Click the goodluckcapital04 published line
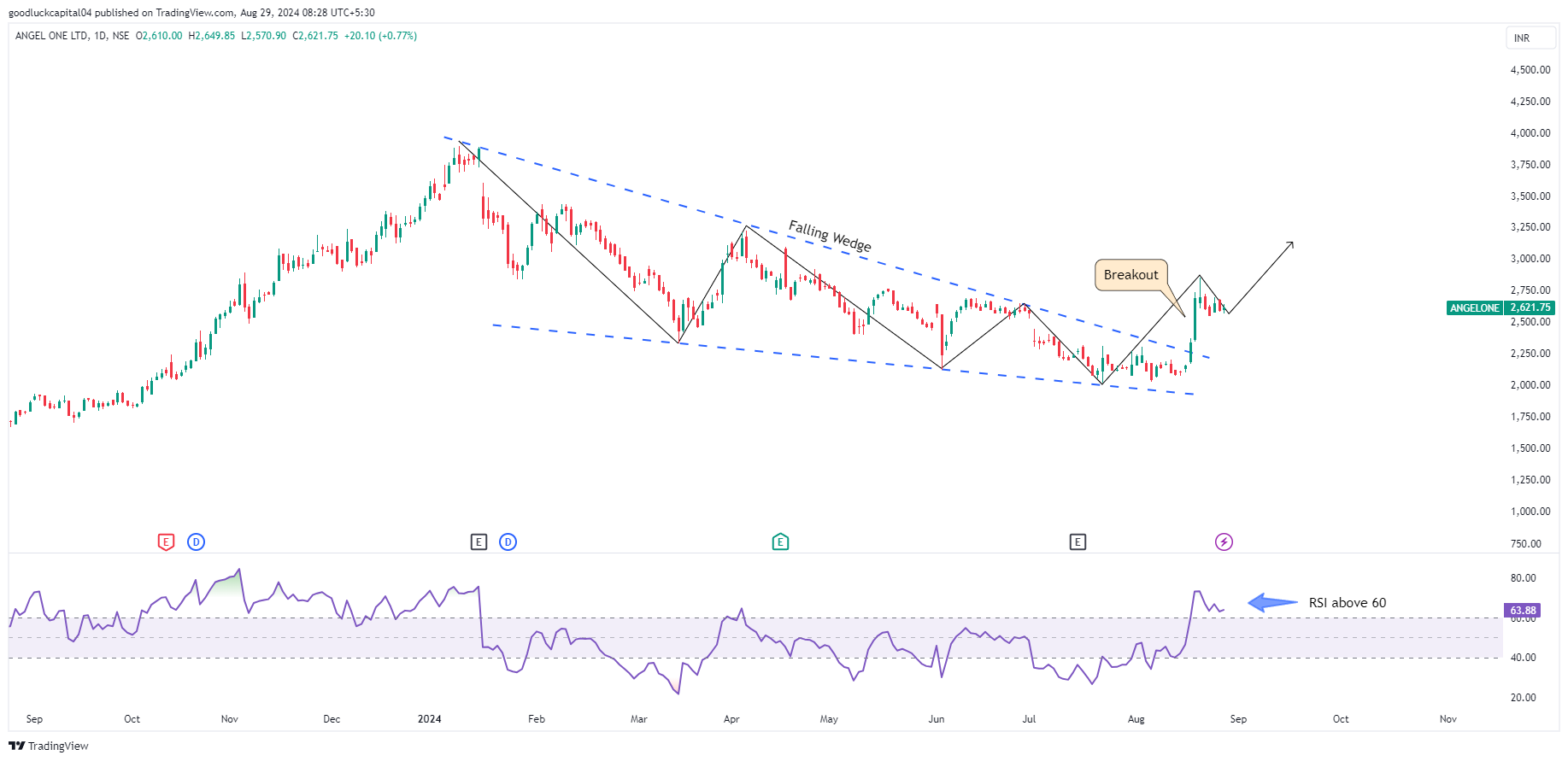The height and width of the screenshot is (761, 1568). click(191, 13)
